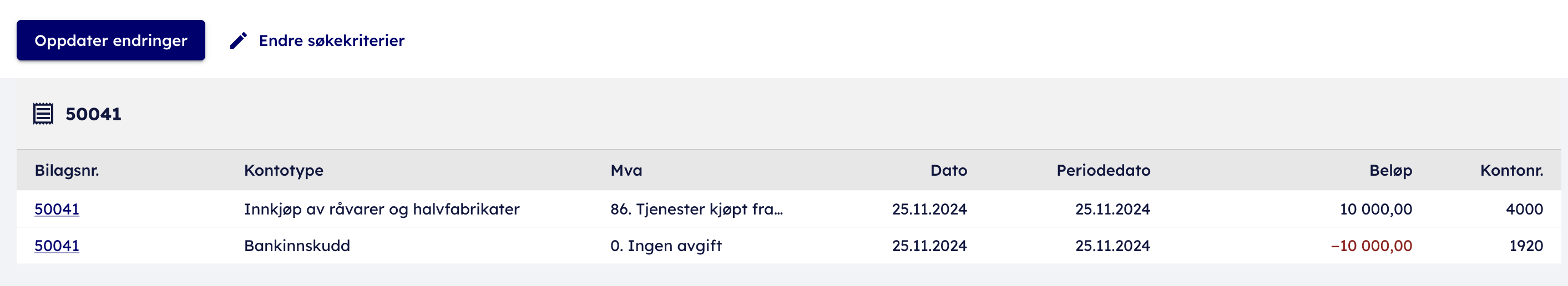This screenshot has width=1568, height=286.
Task: Select the Bankinnskudd account type cell
Action: point(296,246)
